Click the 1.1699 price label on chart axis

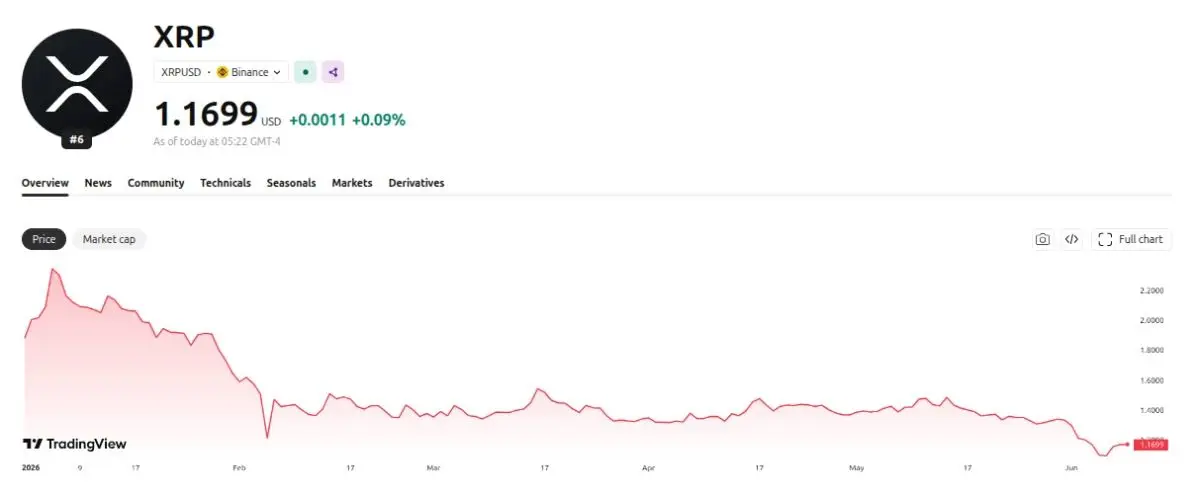pyautogui.click(x=1150, y=443)
